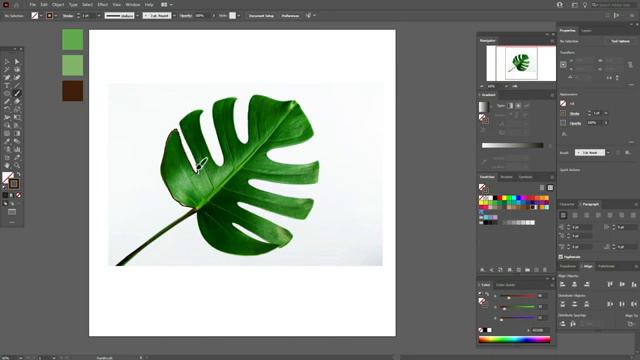The height and width of the screenshot is (360, 640).
Task: Select the Type tool
Action: 7,86
